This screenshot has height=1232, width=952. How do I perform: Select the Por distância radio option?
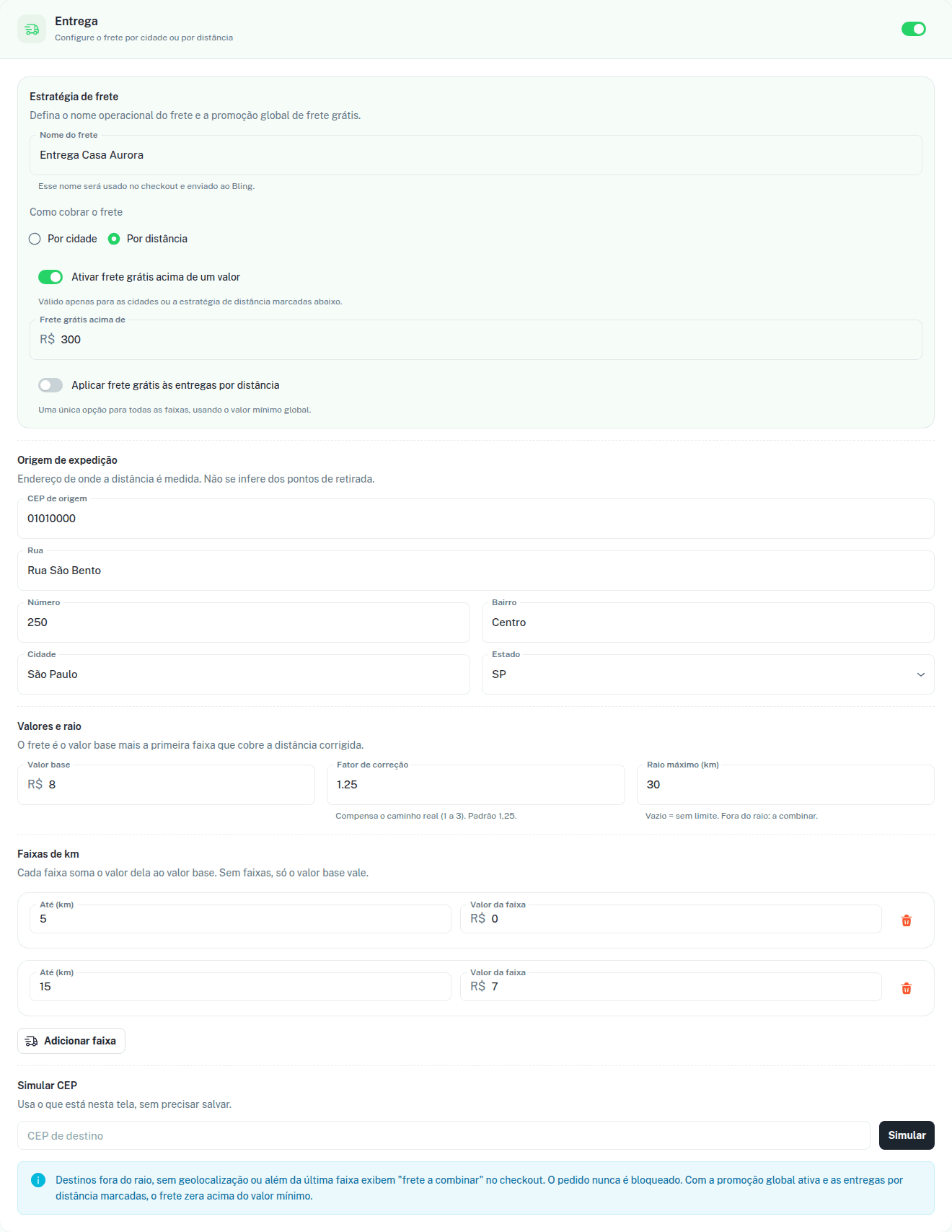point(114,239)
